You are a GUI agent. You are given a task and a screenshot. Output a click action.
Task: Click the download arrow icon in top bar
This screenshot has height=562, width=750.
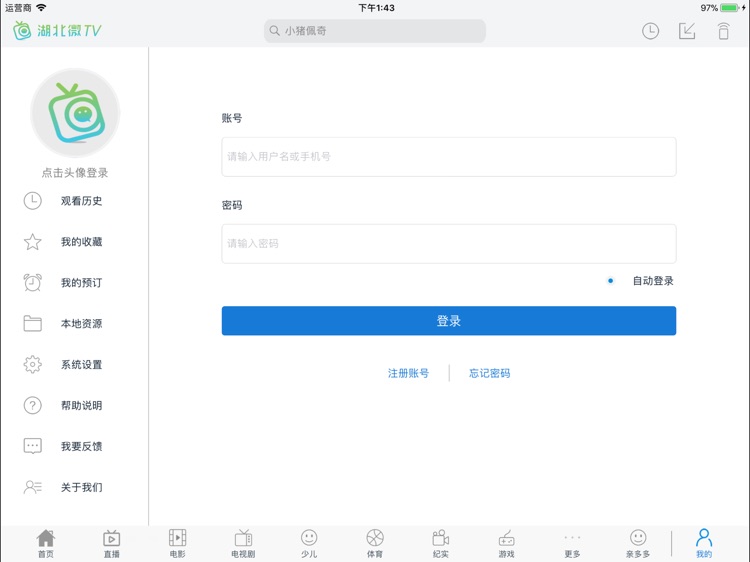pos(687,31)
